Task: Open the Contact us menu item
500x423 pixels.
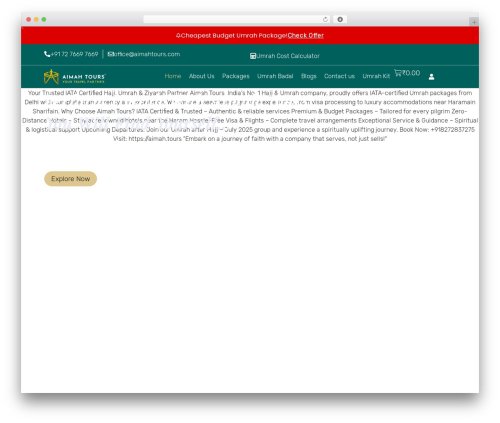Action: coord(339,76)
